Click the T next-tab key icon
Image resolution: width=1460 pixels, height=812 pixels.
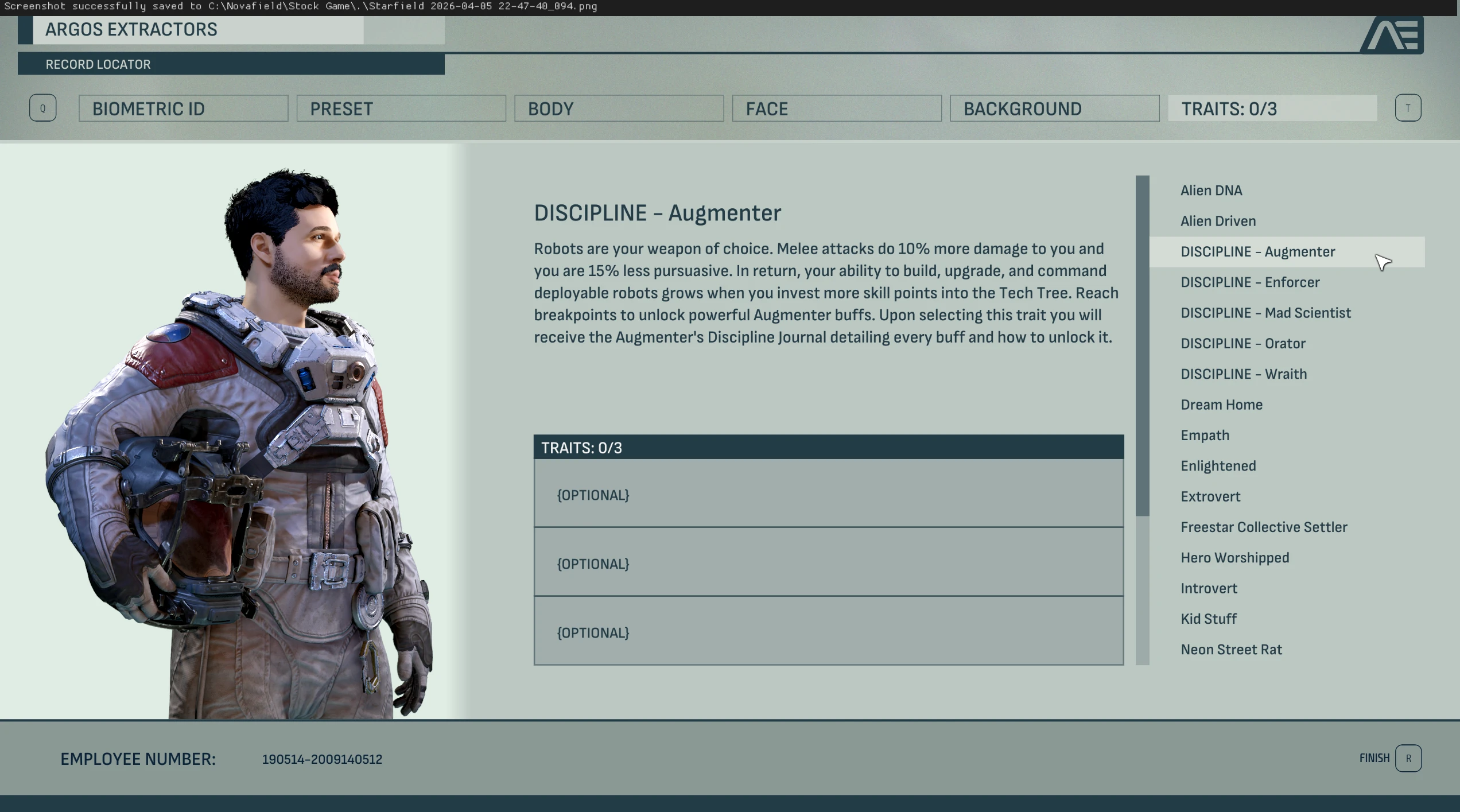point(1408,108)
